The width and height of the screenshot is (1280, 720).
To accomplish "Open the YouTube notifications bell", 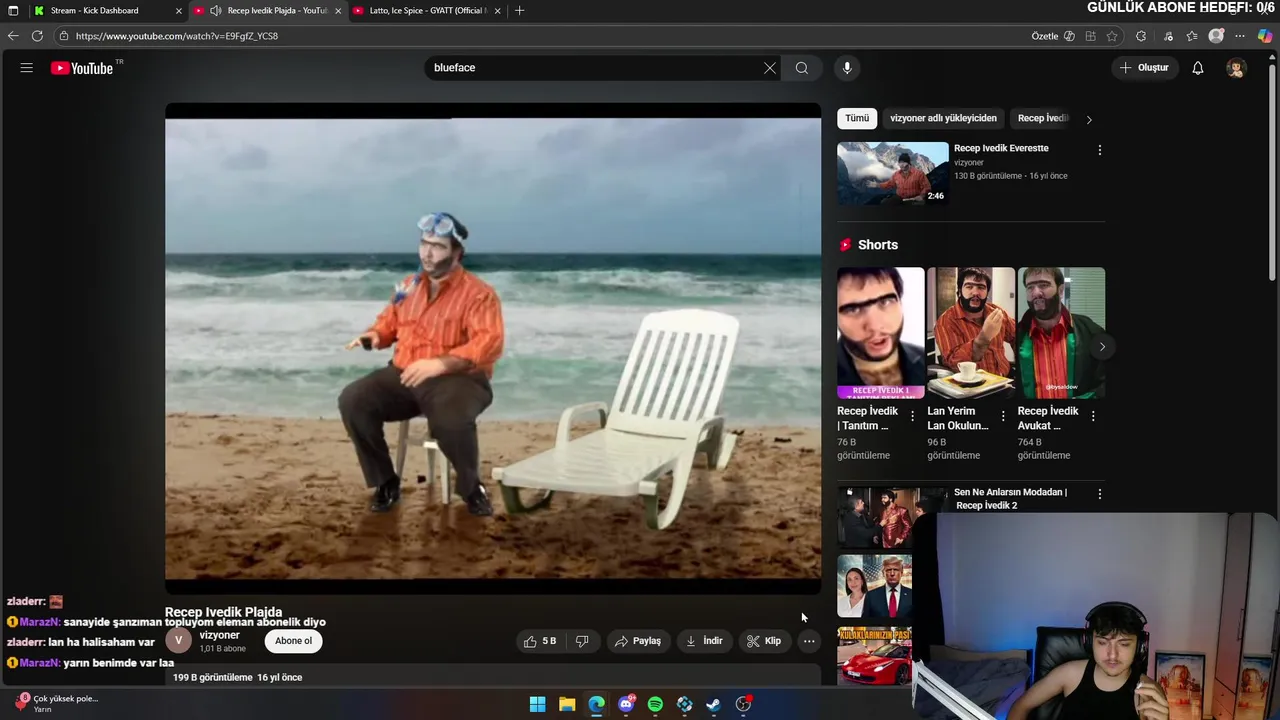I will pyautogui.click(x=1198, y=68).
